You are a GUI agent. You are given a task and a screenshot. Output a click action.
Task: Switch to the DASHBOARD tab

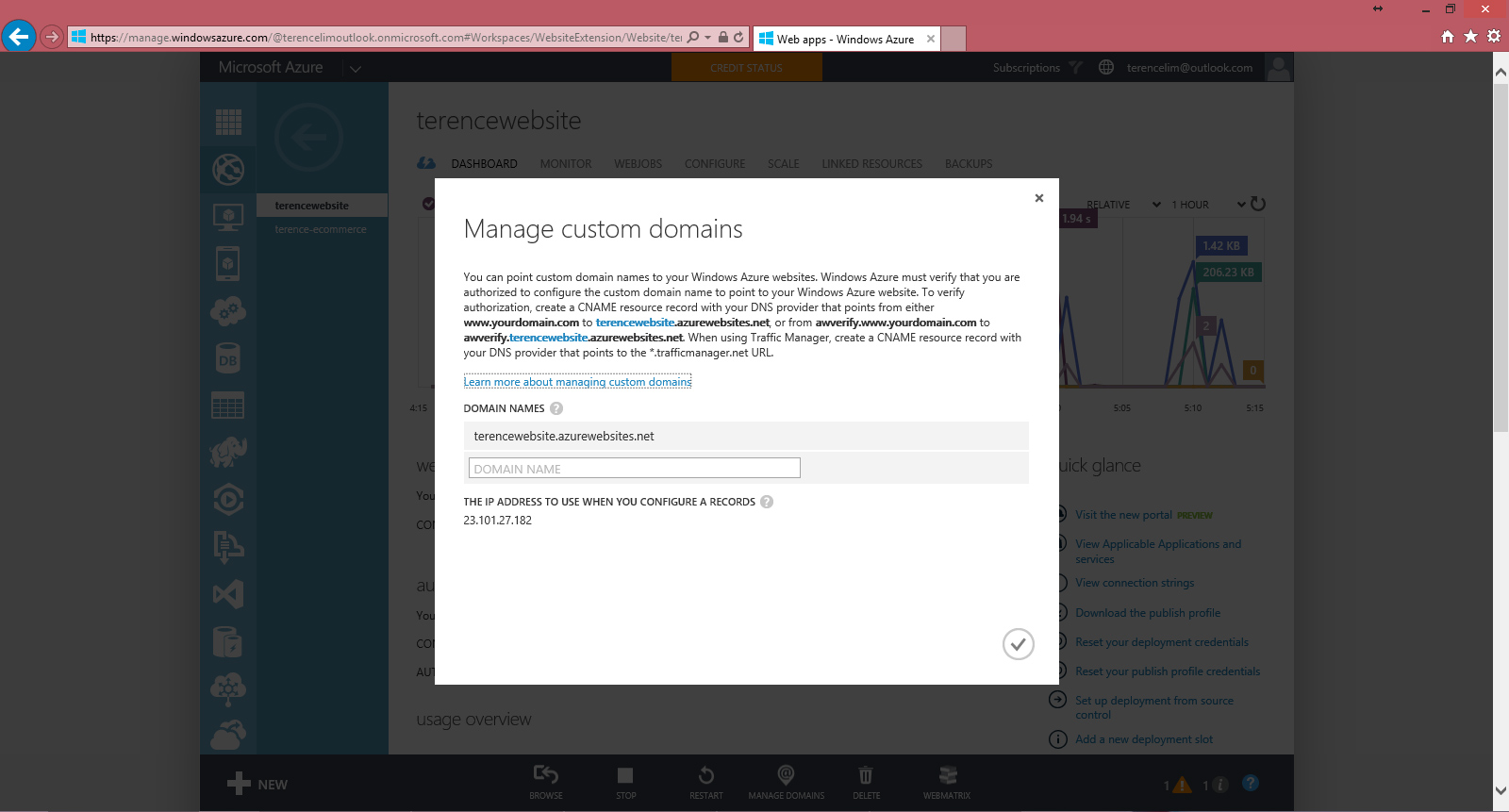(x=484, y=164)
